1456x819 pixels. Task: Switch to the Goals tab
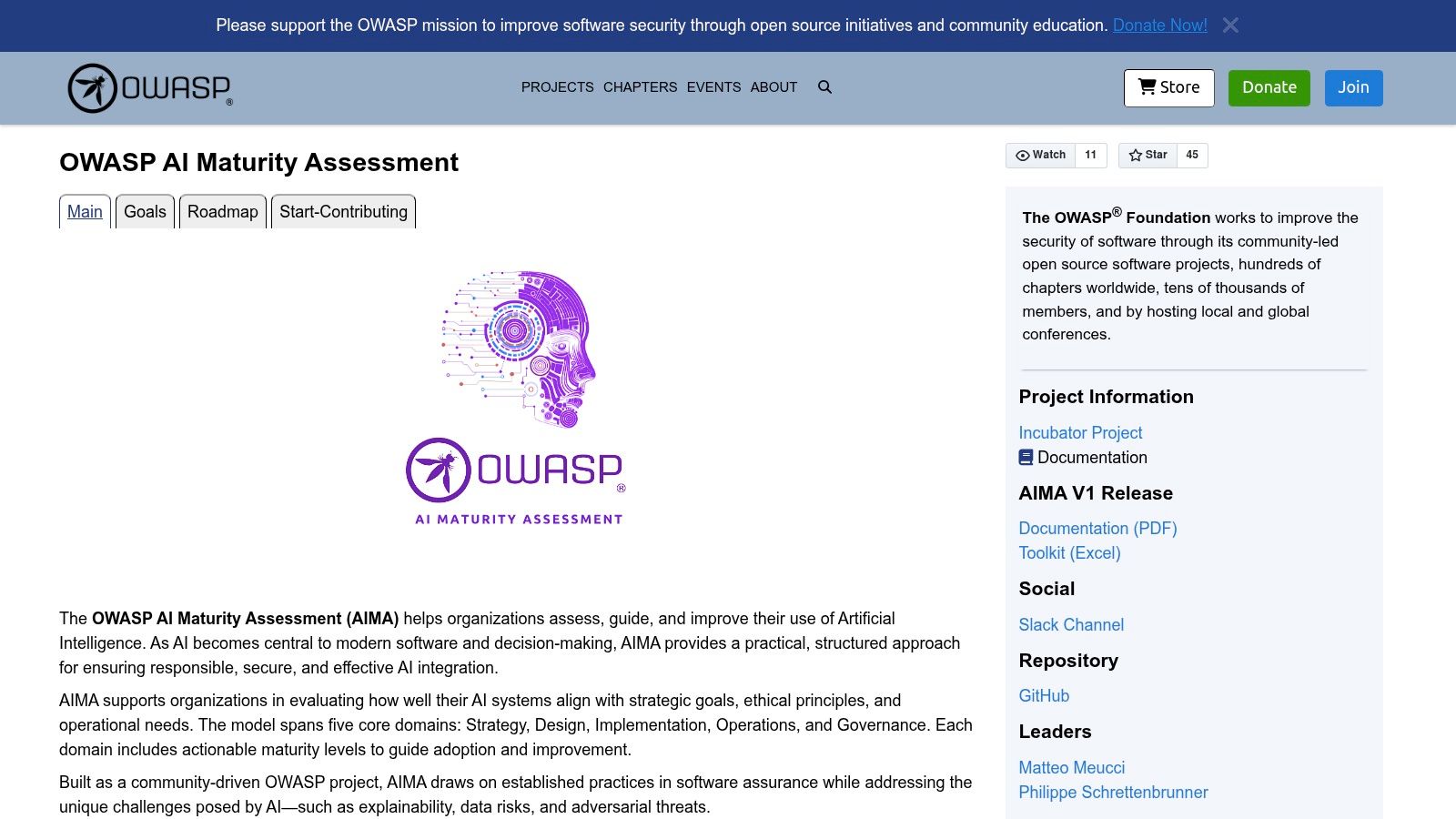[145, 212]
